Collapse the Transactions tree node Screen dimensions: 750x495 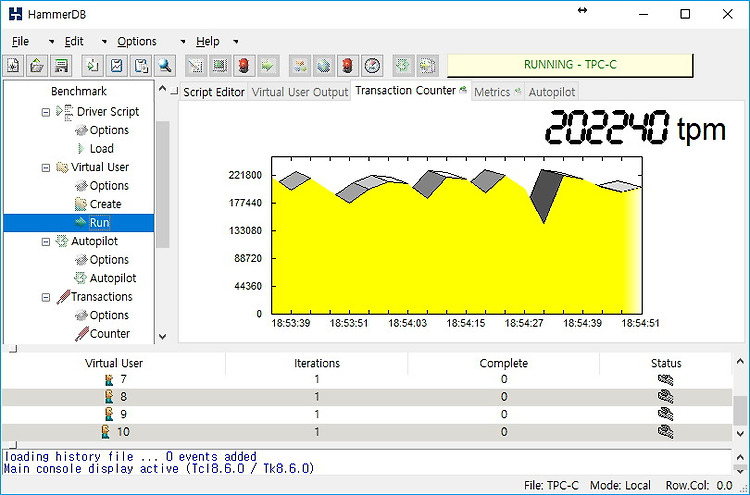click(46, 297)
